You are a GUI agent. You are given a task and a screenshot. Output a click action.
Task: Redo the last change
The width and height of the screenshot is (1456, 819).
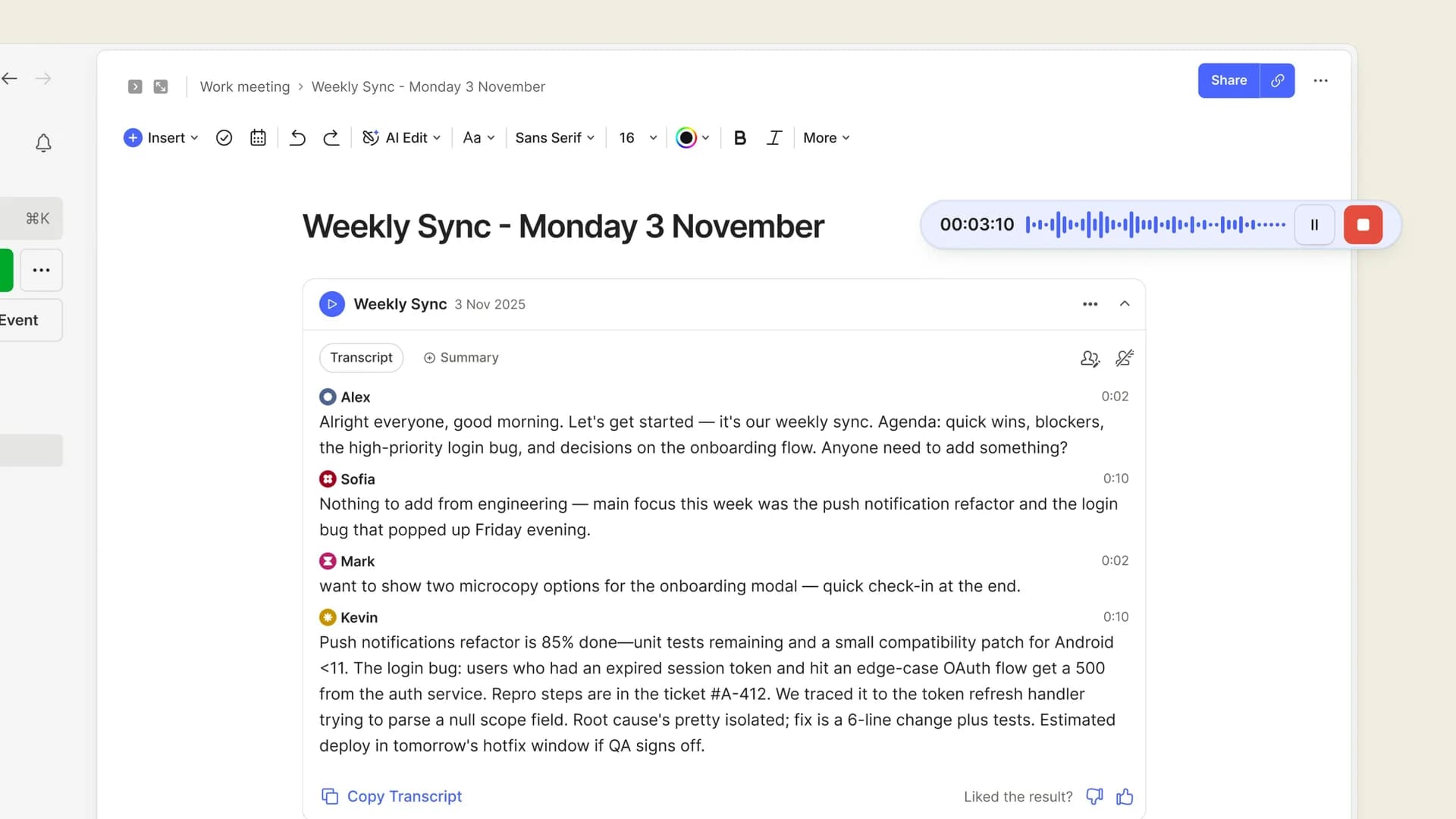tap(331, 137)
